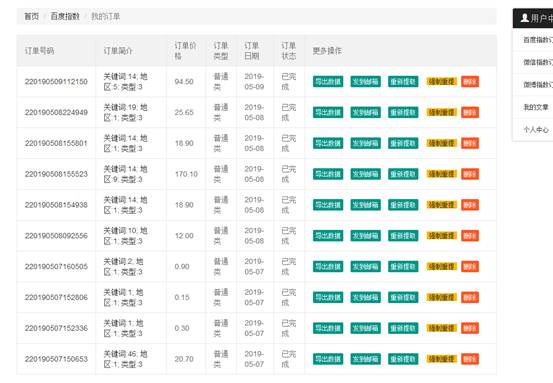Screen dimensions: 553x383
Task: Click the price cell 25.65
Action: click(x=186, y=112)
